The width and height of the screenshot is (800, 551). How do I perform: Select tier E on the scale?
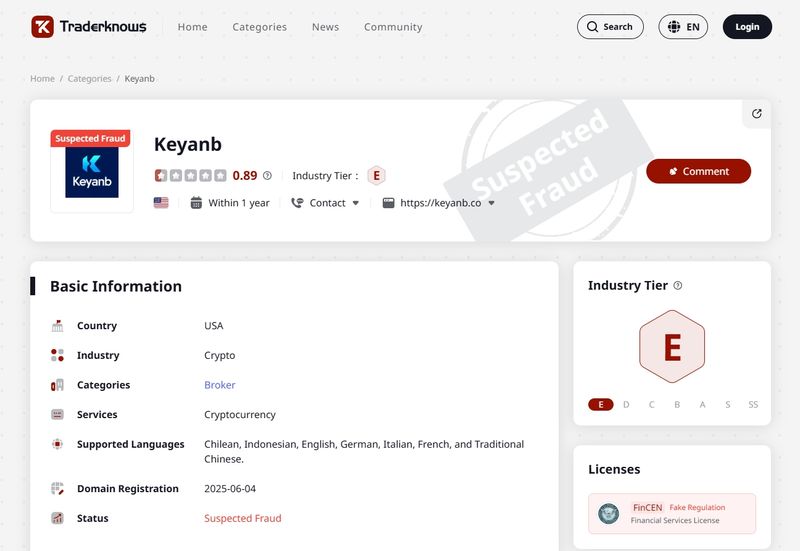[601, 405]
